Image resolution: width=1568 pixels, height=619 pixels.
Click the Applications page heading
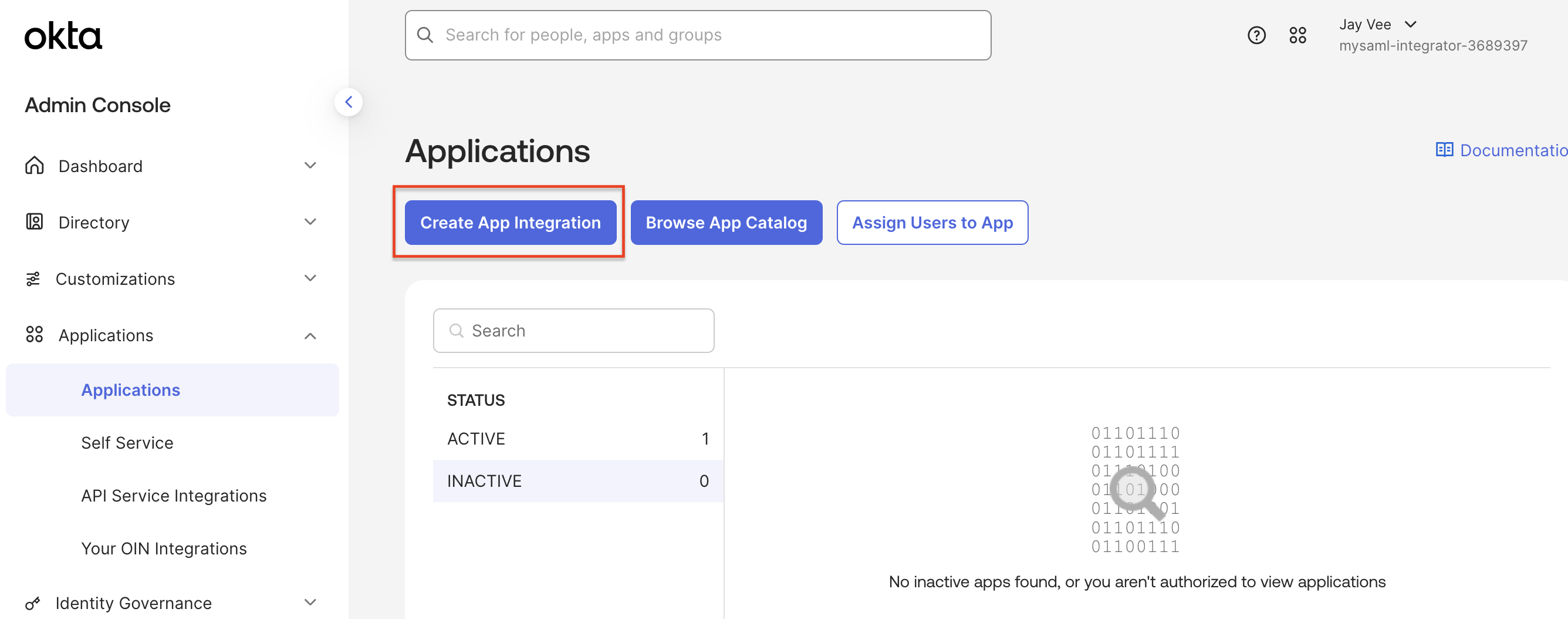tap(498, 150)
